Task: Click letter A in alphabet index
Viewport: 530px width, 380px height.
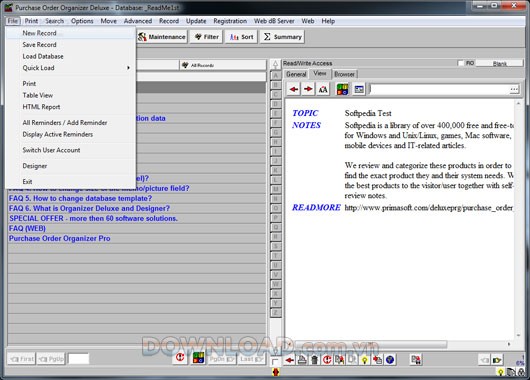Action: (x=276, y=75)
